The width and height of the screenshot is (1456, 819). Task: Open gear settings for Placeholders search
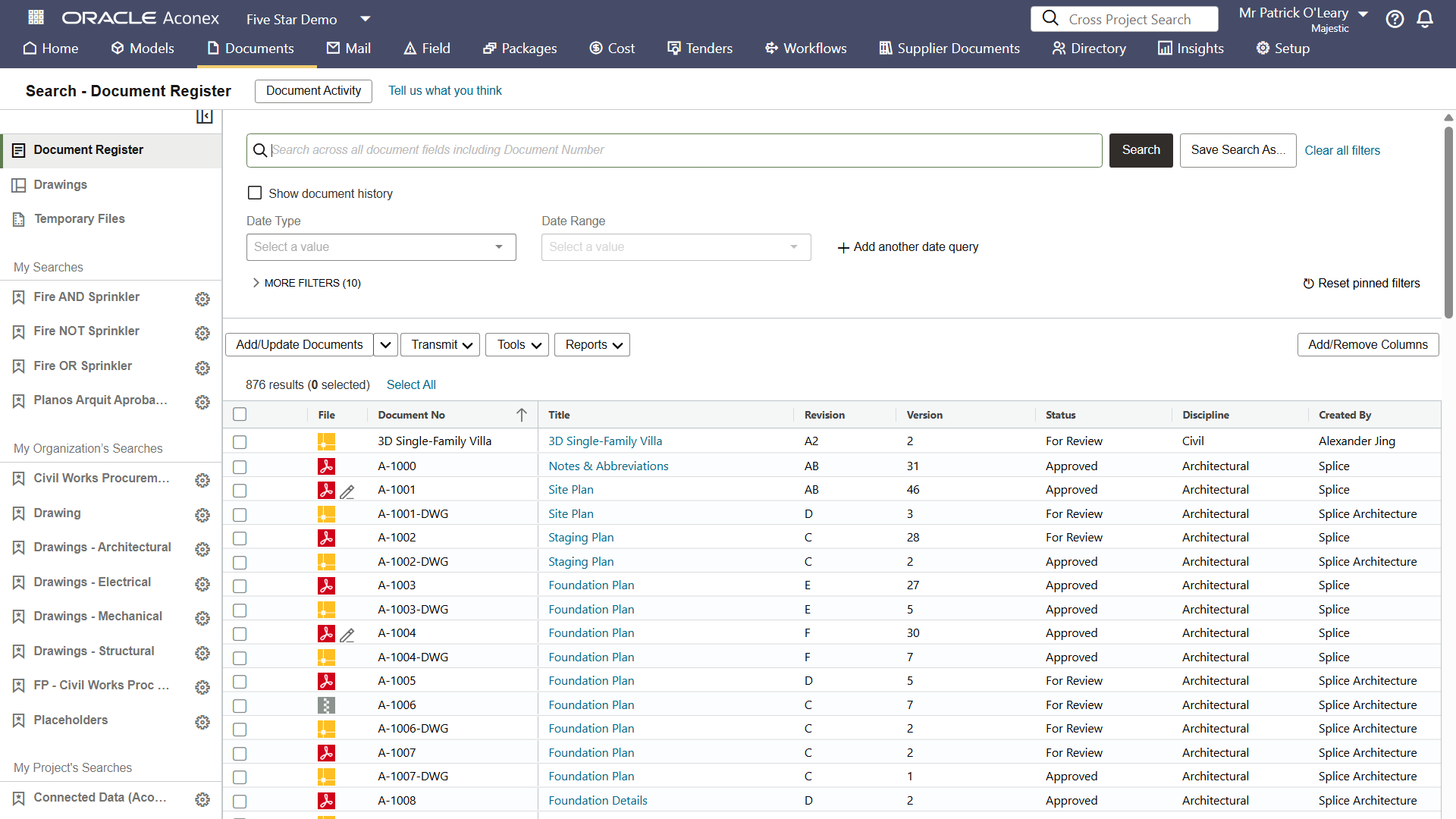click(x=202, y=722)
